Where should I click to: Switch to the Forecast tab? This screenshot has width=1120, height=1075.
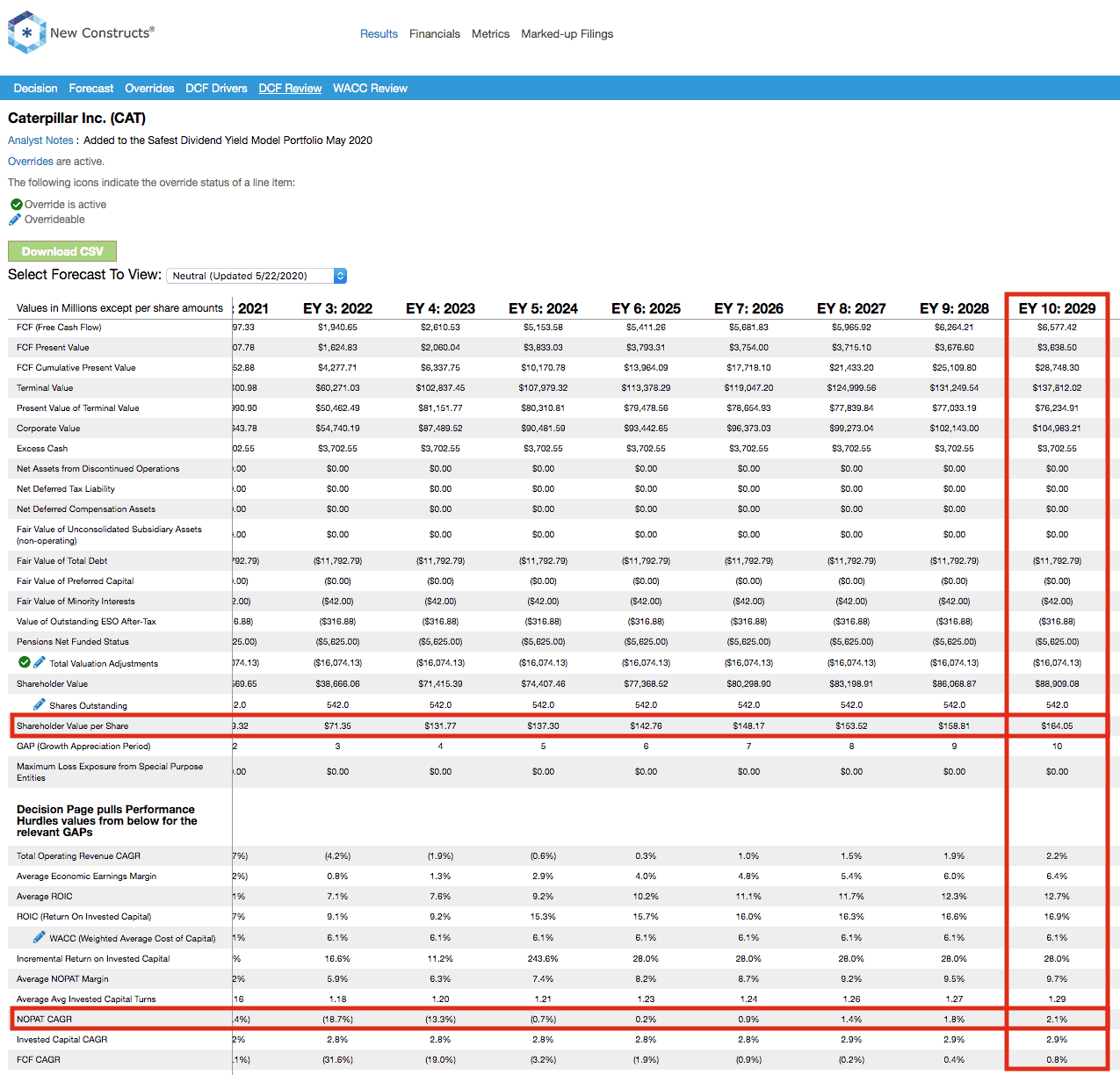click(91, 89)
